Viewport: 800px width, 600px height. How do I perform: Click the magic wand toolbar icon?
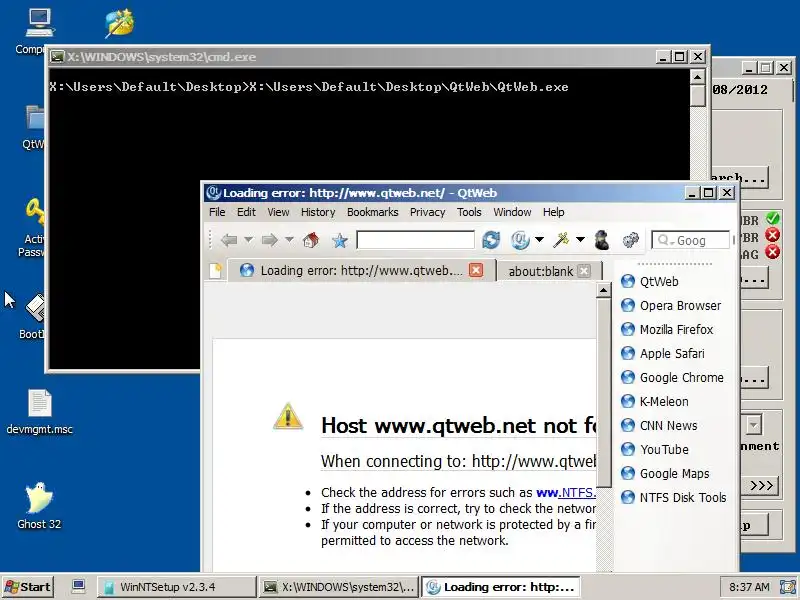(561, 239)
